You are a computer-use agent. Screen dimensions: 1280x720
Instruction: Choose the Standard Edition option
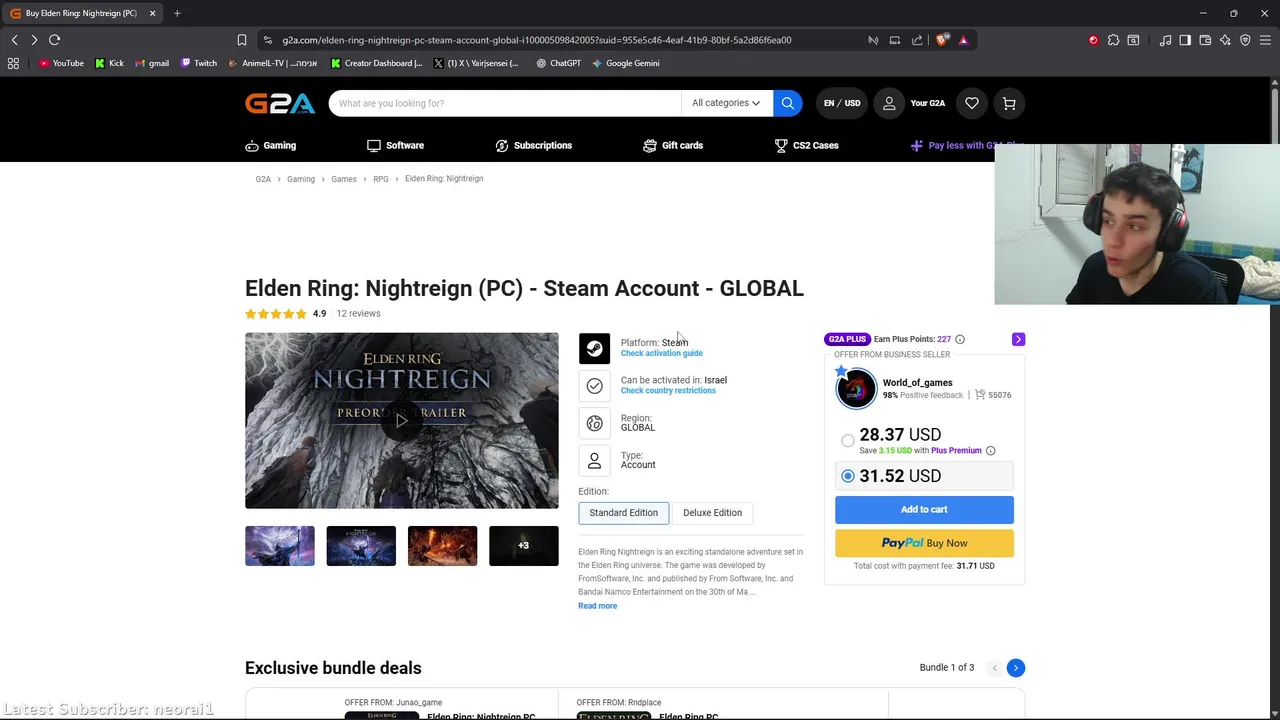point(623,512)
